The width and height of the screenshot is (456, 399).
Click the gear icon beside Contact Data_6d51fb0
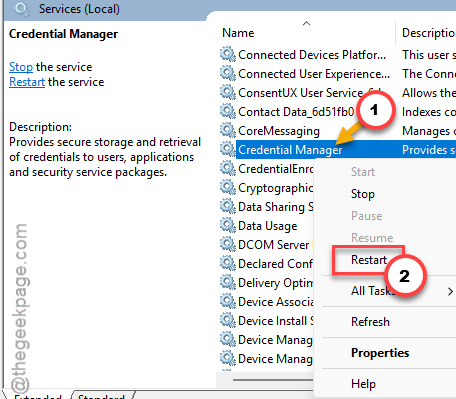coord(228,111)
